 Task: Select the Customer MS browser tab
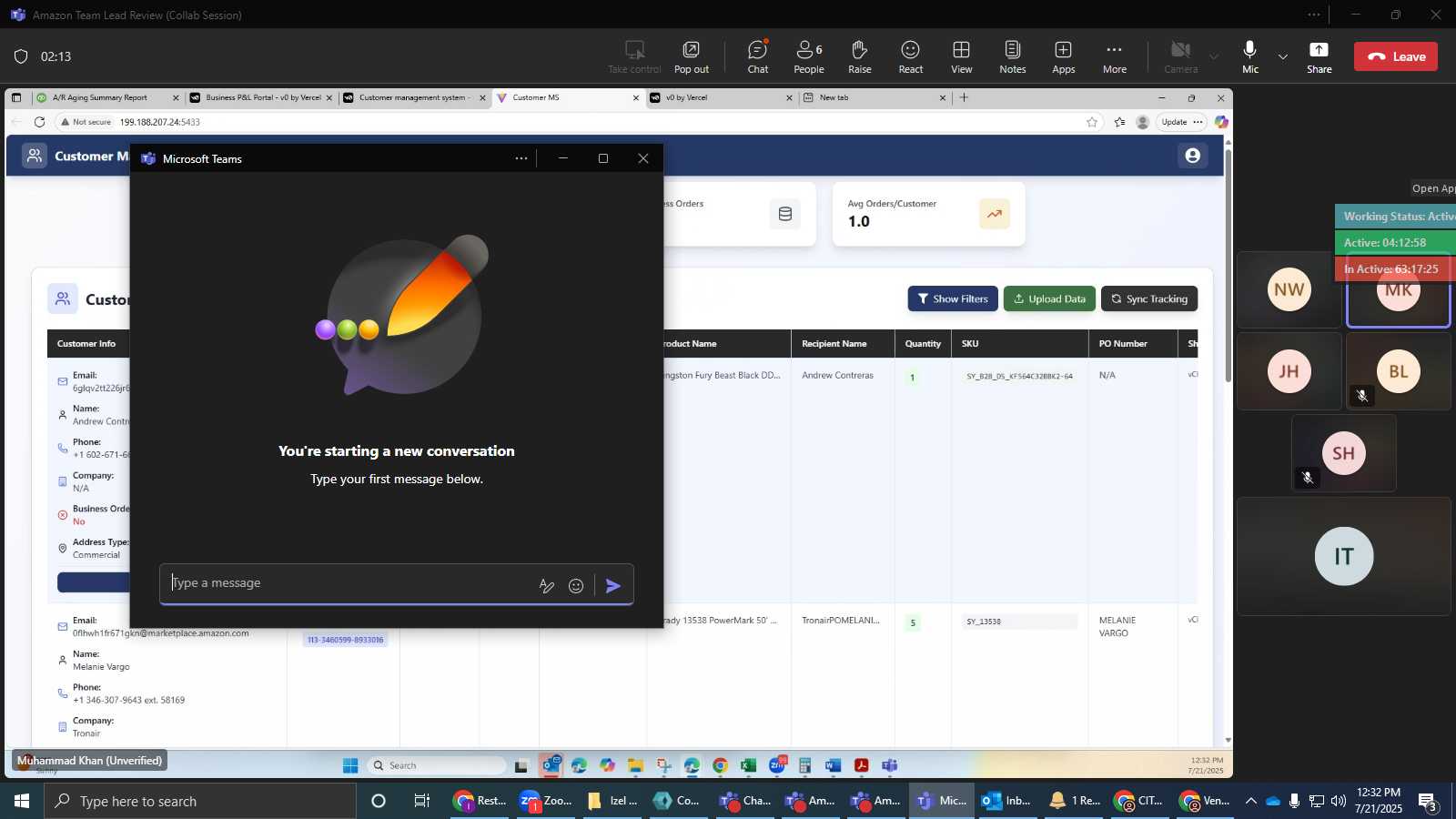point(568,97)
